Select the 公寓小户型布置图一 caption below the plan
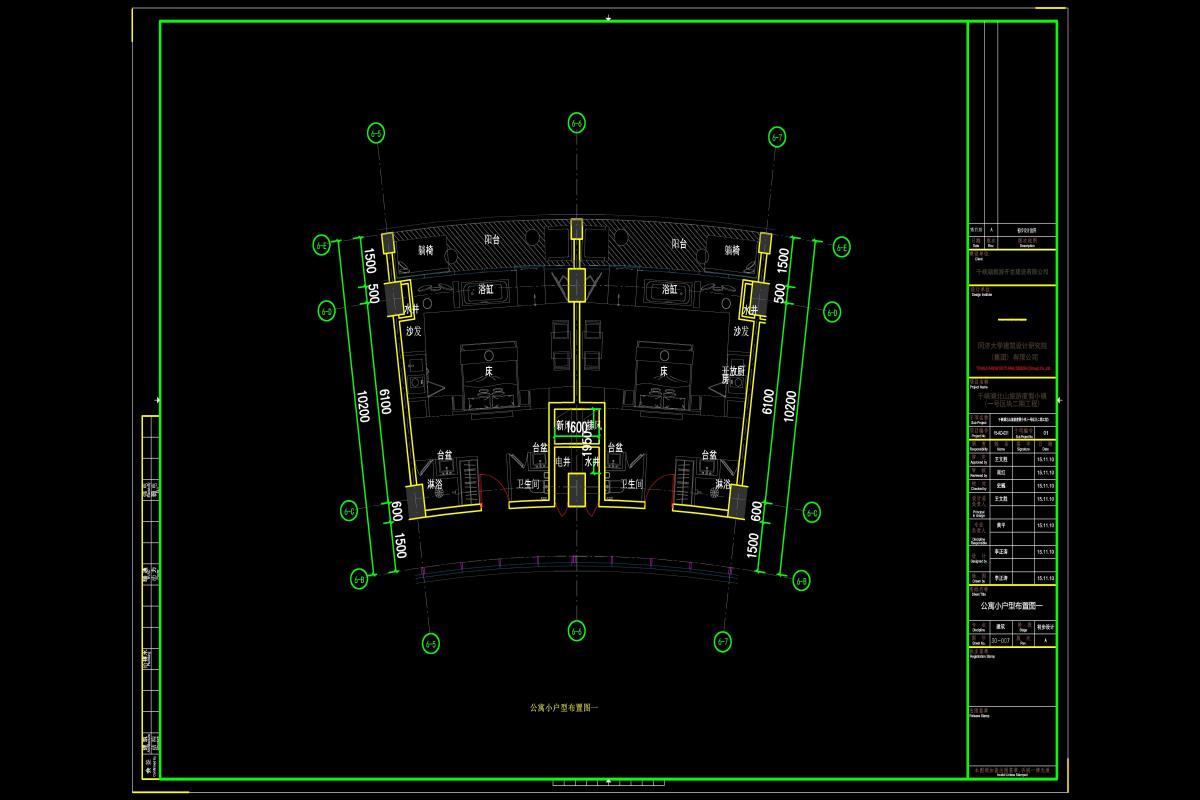The image size is (1200, 800). click(563, 707)
